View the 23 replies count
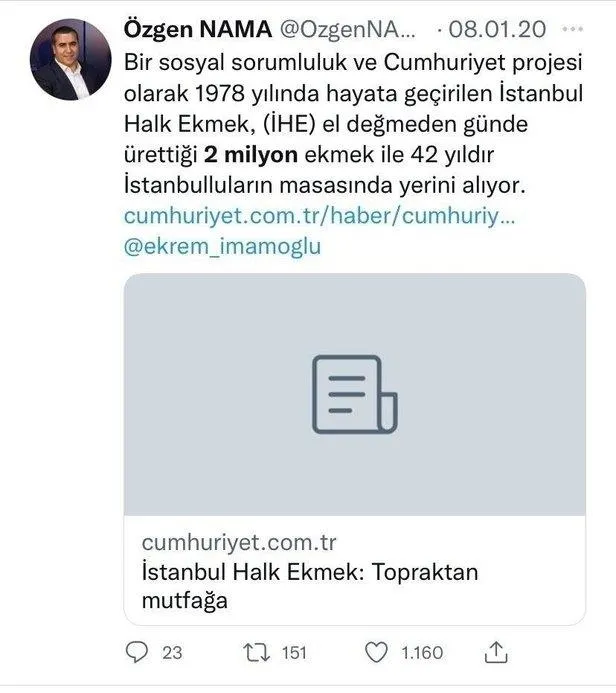The height and width of the screenshot is (693, 616). coord(172,653)
